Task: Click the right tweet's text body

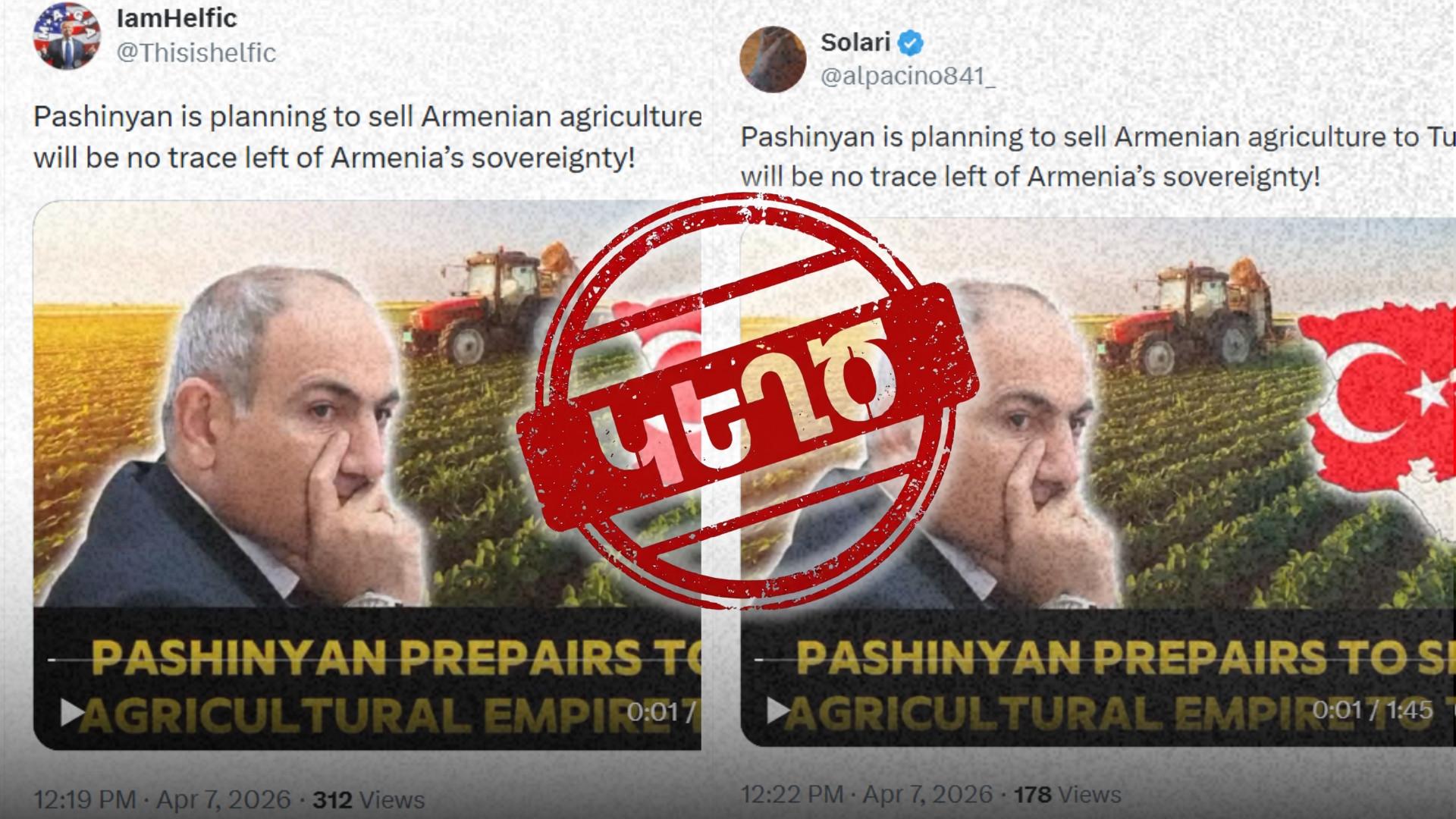Action: pos(1098,156)
